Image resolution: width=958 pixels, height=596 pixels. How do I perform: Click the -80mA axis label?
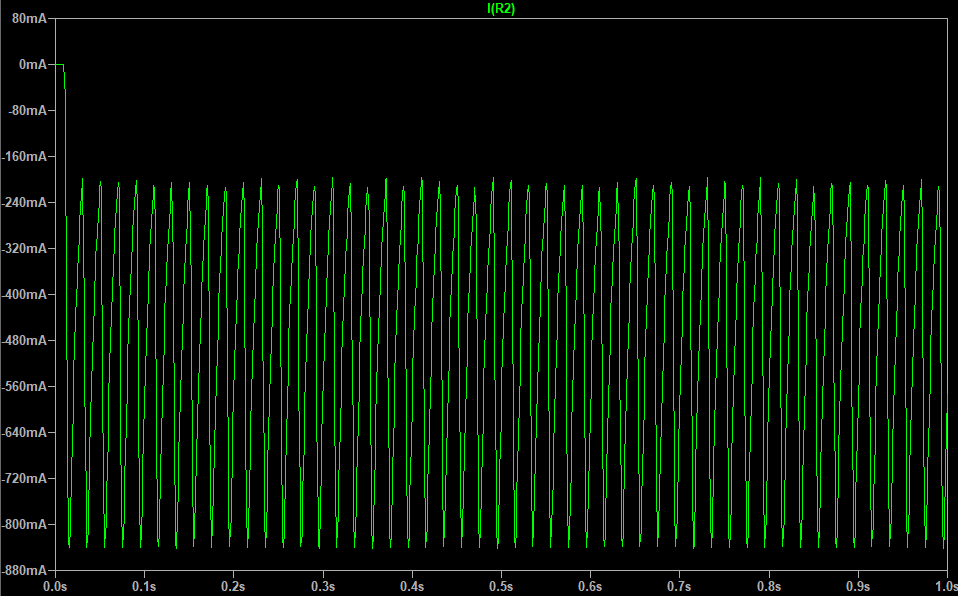point(27,111)
